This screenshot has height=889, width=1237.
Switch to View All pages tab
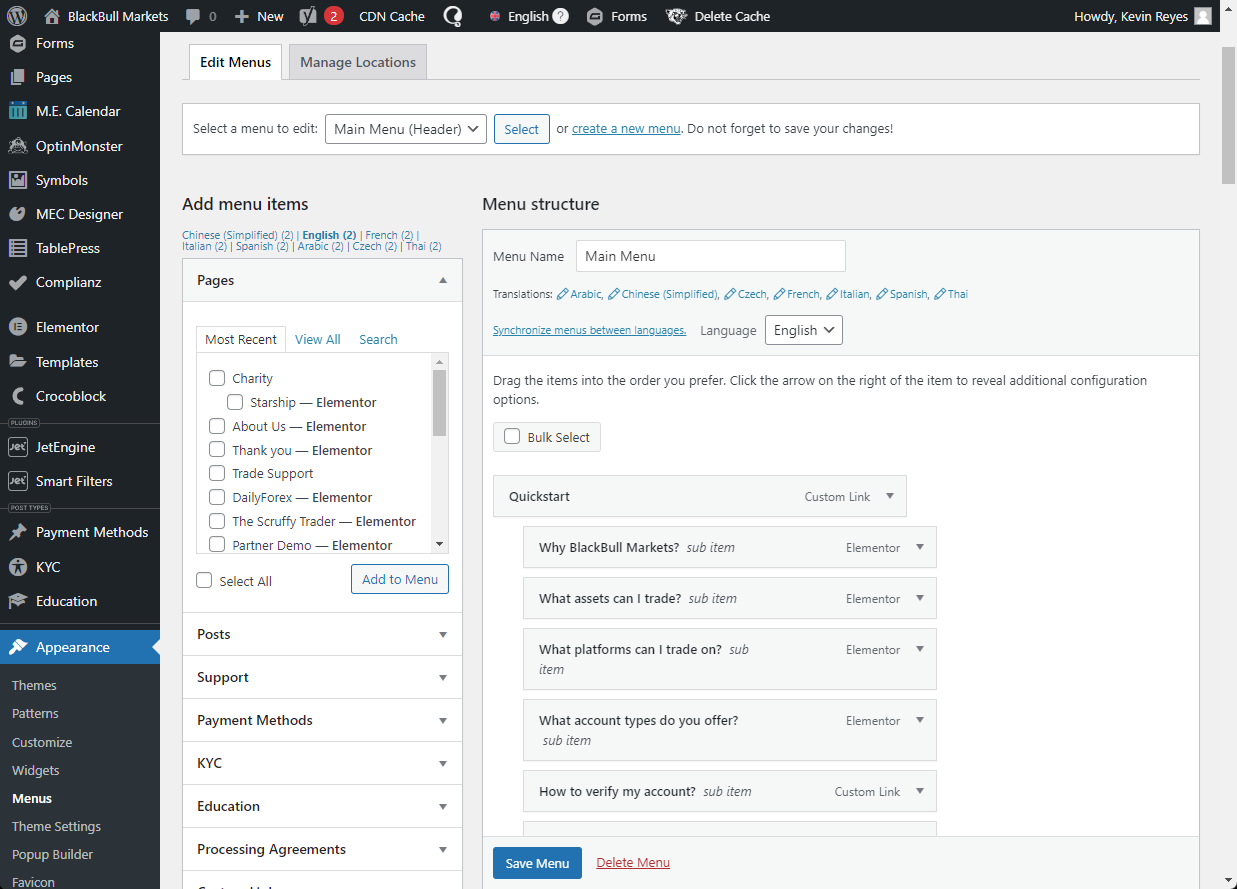point(318,339)
